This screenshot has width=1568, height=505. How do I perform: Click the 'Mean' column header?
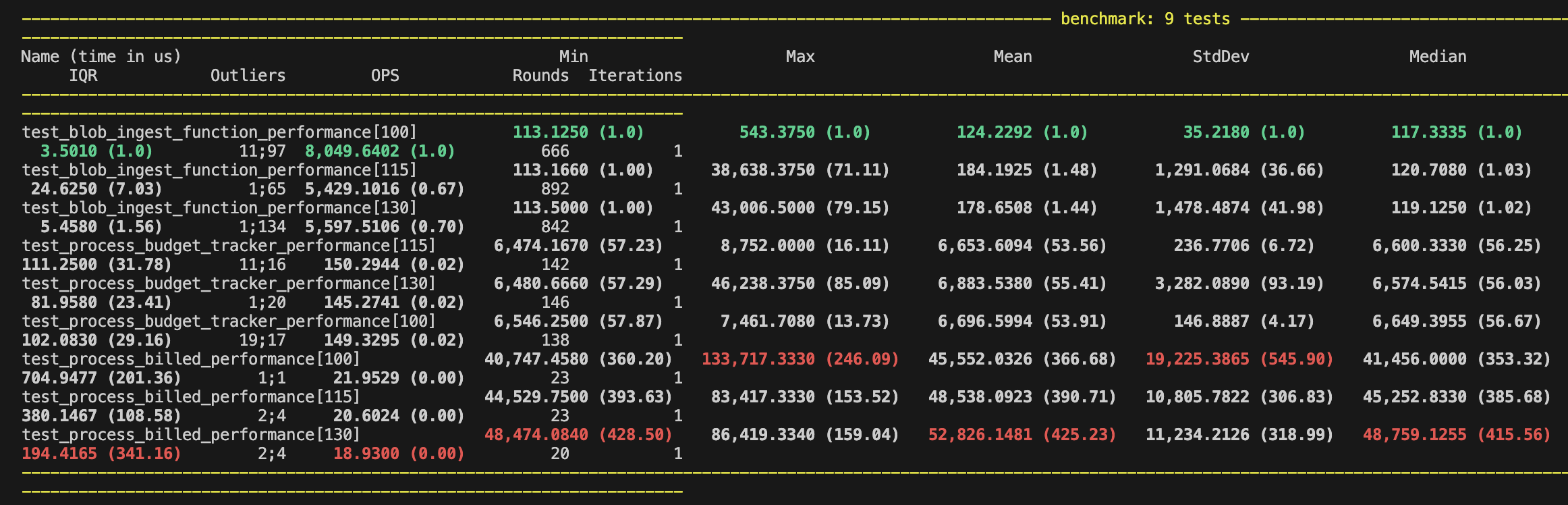pos(1013,57)
